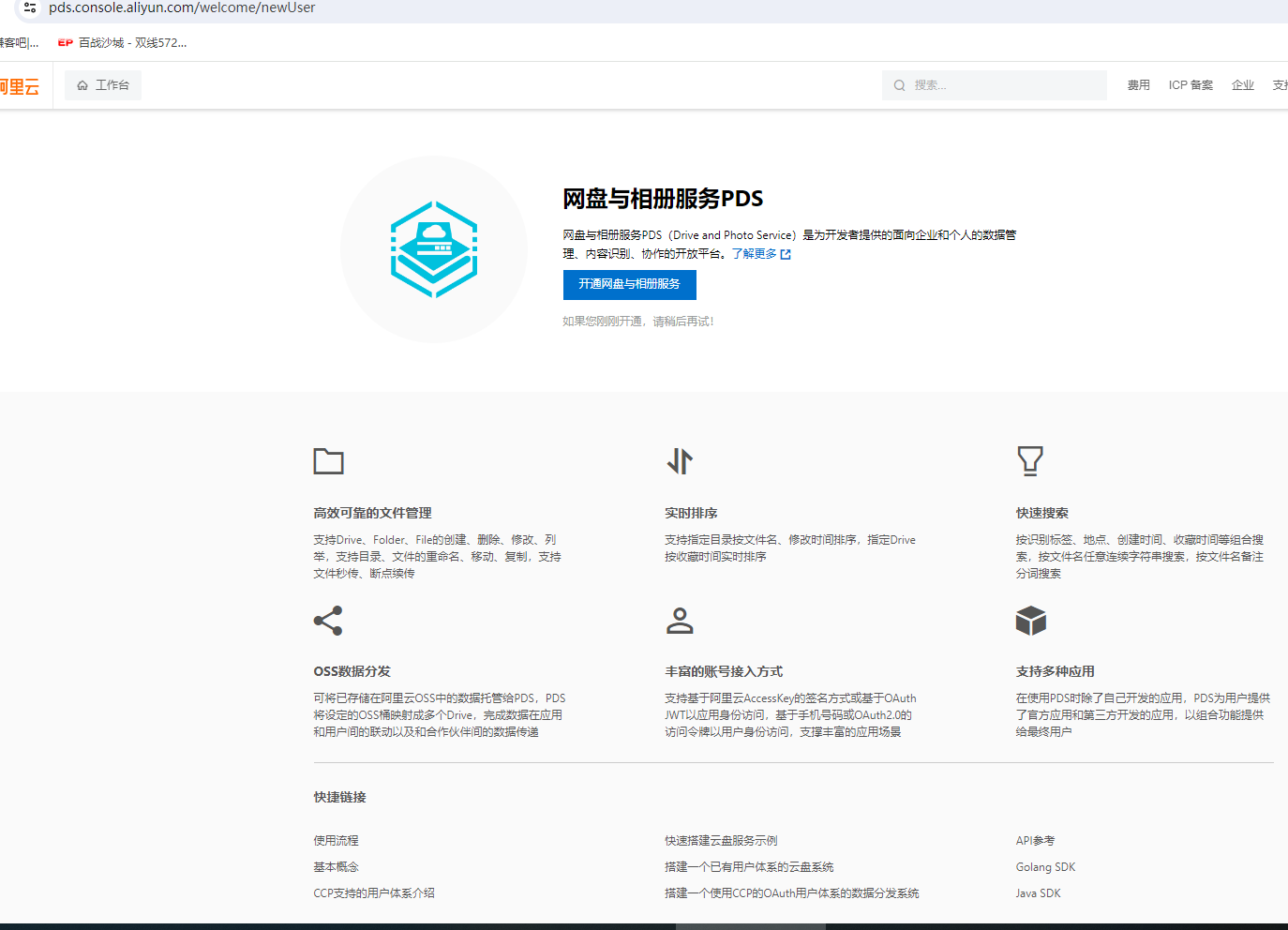Click the 丰富的账号接入方式 heading
Screen dimensions: 1288x930
click(724, 672)
